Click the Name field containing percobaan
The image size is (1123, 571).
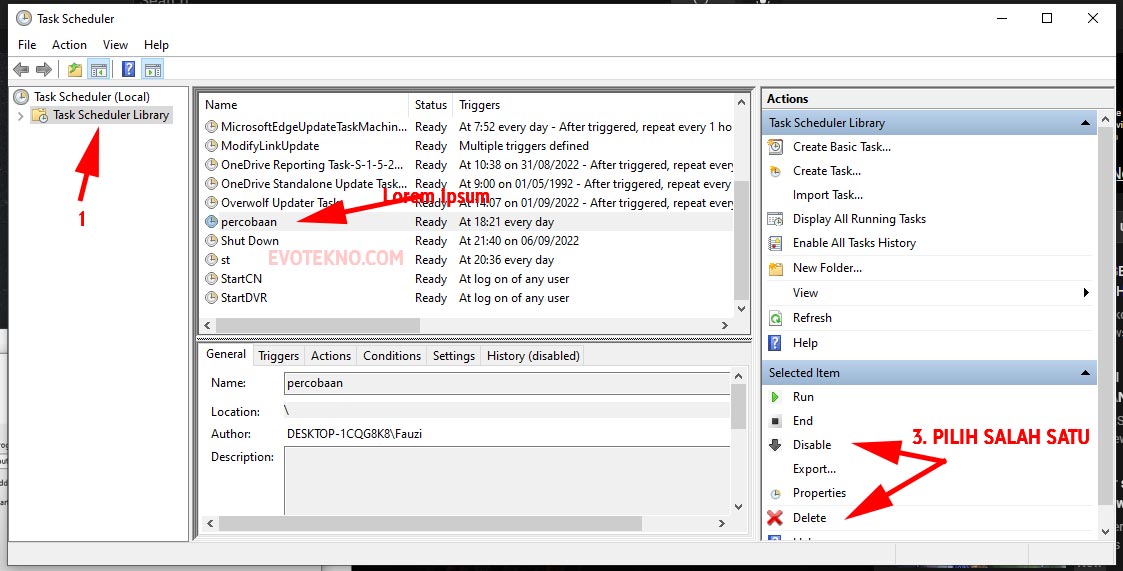tap(507, 383)
